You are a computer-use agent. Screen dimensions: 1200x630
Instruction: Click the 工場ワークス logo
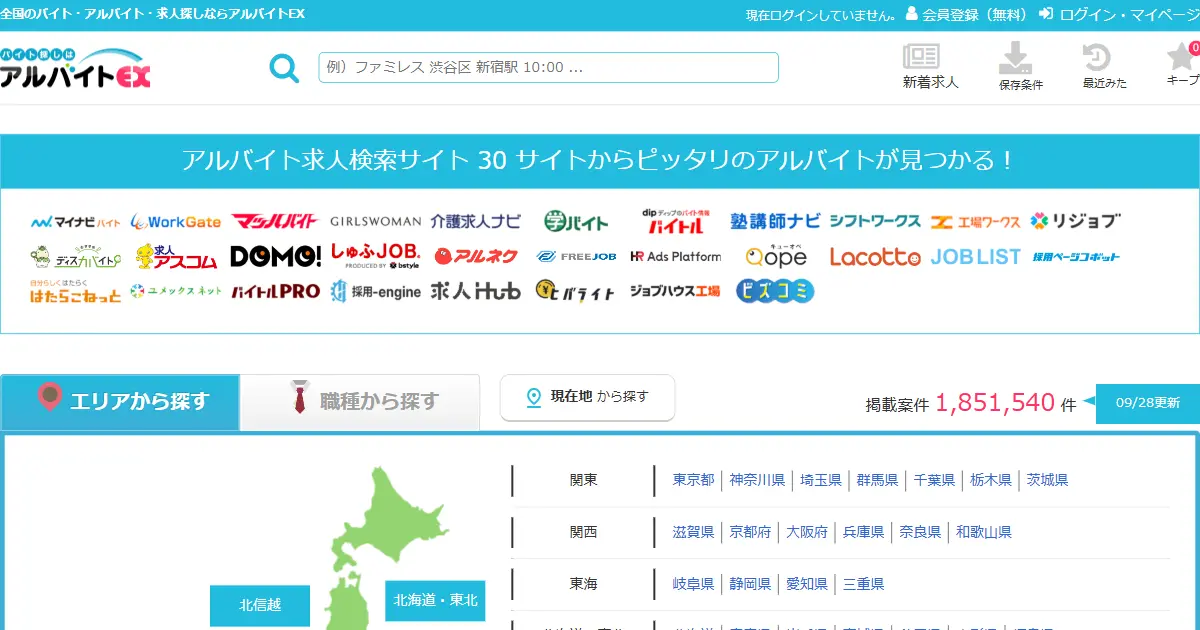point(975,221)
